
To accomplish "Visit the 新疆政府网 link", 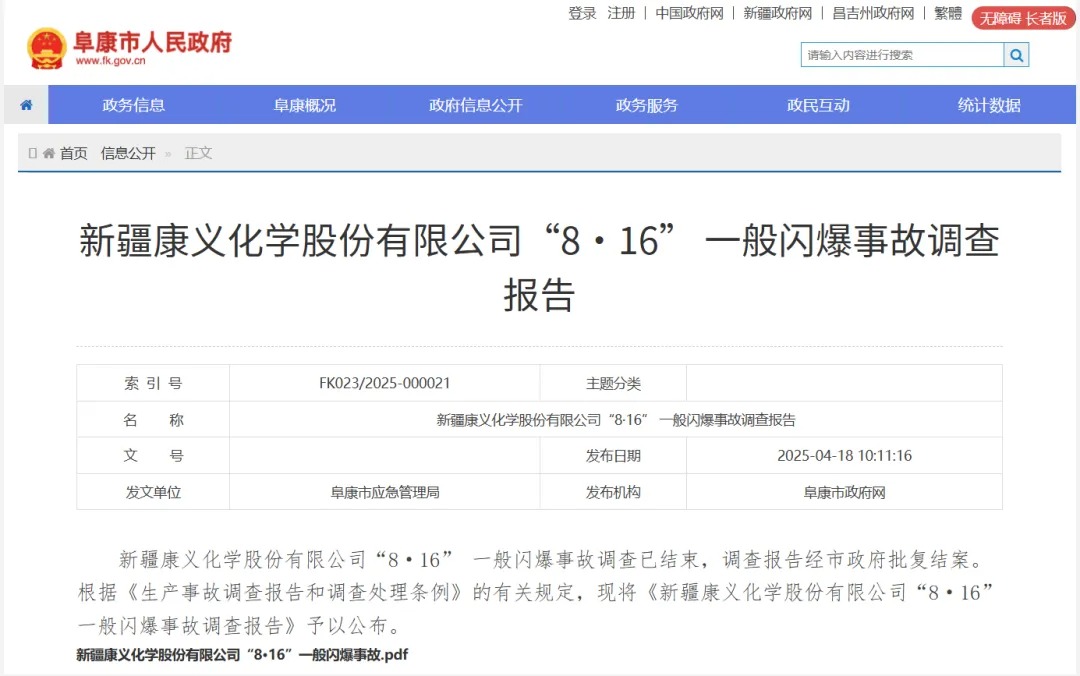I will click(x=778, y=13).
